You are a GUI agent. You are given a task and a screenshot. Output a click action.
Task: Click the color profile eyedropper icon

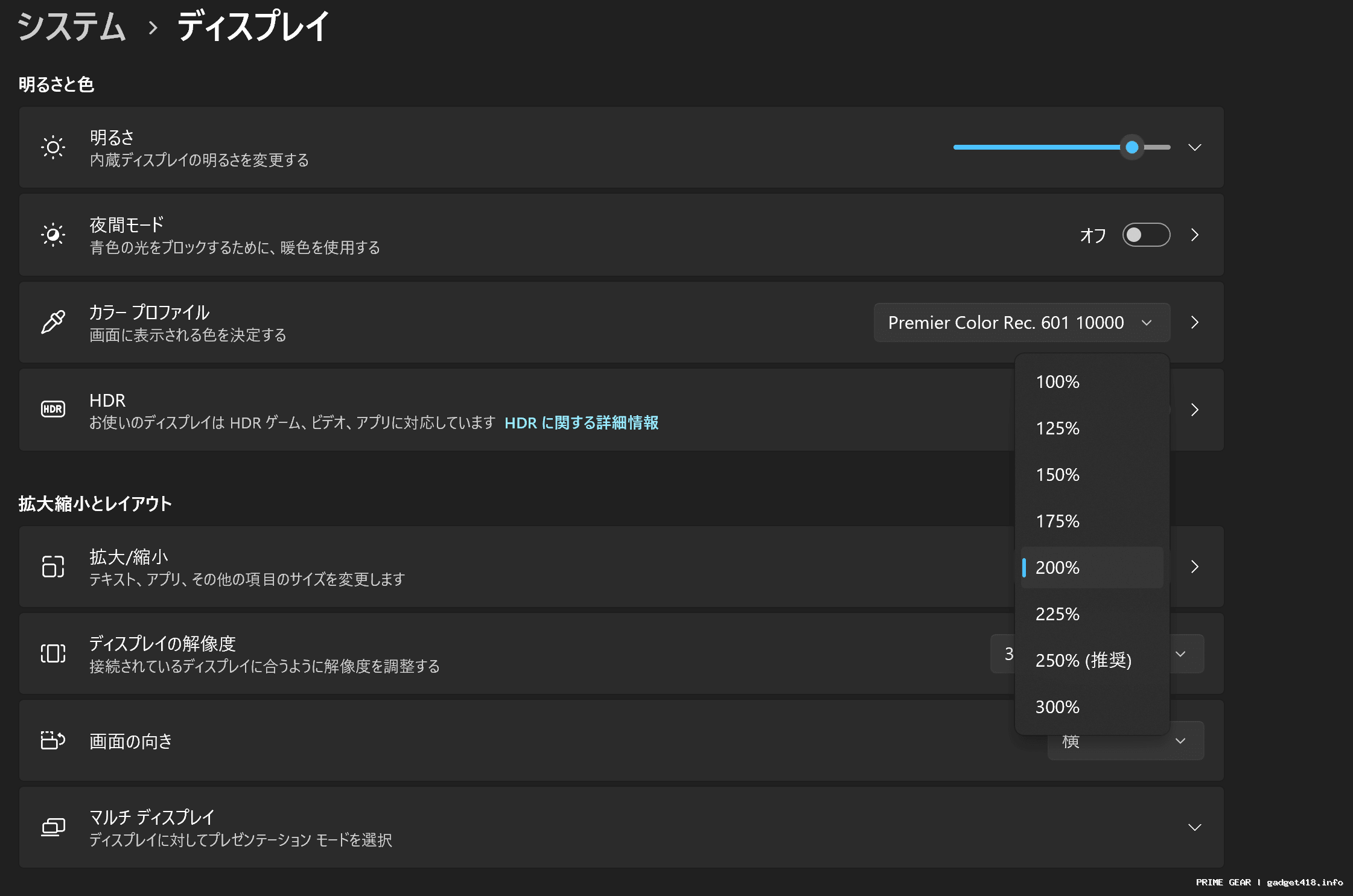[x=53, y=322]
